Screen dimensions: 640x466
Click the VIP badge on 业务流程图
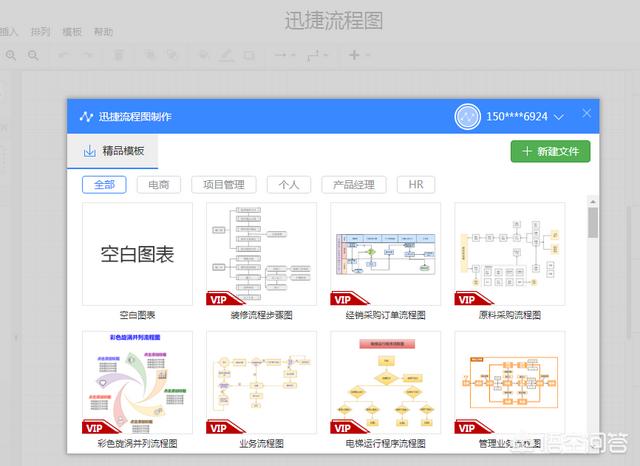(224, 428)
